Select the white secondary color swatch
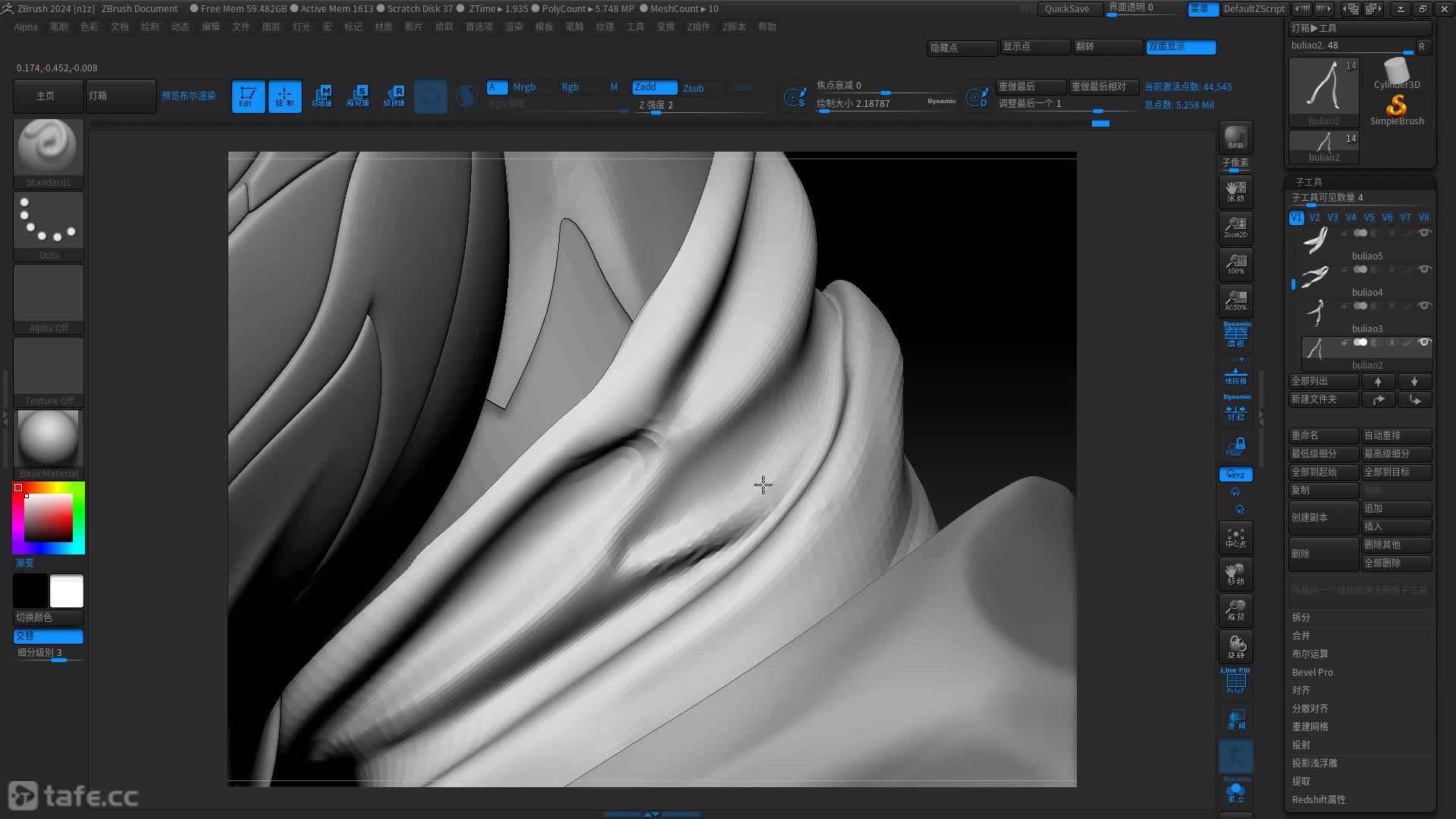This screenshot has height=819, width=1456. click(67, 591)
